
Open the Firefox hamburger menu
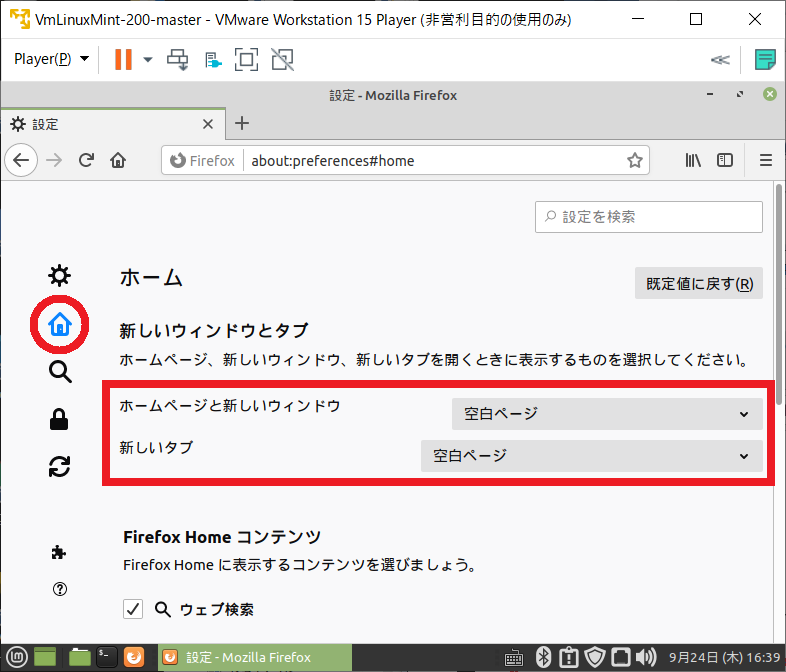(x=765, y=160)
